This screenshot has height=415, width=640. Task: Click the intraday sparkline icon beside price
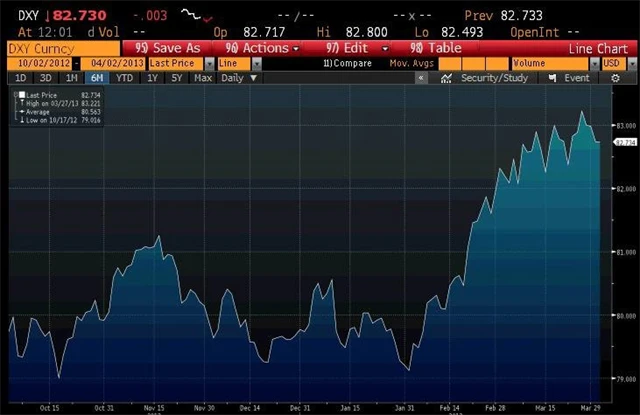tap(197, 16)
